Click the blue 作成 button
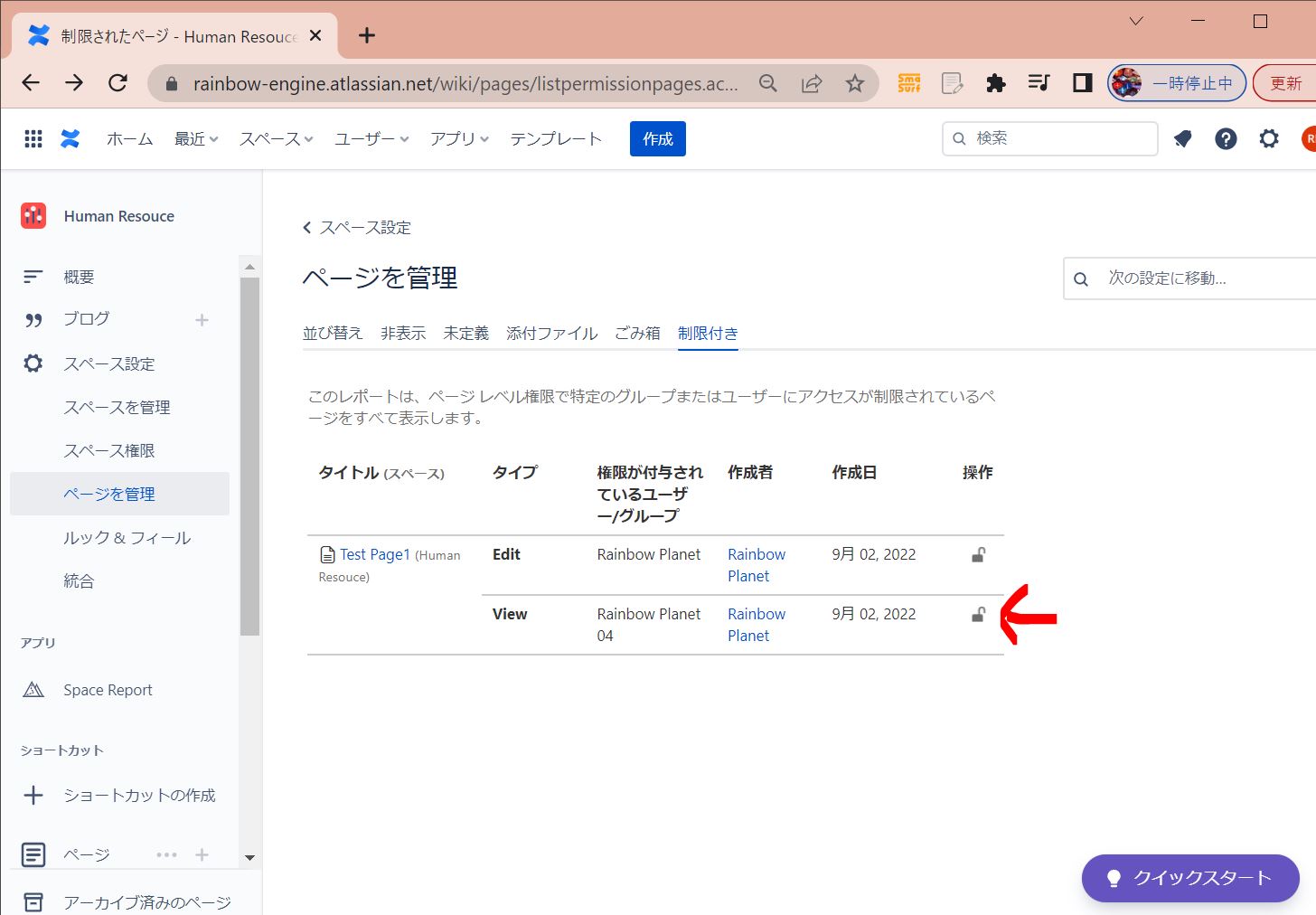Screen dimensions: 1316x915 (657, 138)
